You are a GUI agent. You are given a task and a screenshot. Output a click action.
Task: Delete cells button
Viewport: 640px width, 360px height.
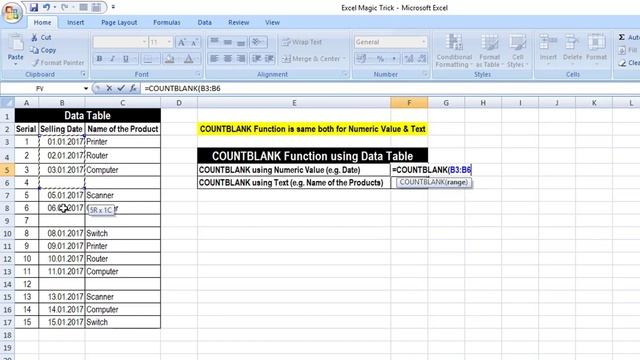(572, 48)
